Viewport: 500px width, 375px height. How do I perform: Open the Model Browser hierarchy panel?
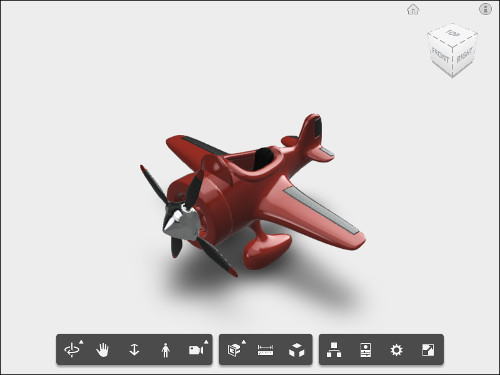coord(334,350)
